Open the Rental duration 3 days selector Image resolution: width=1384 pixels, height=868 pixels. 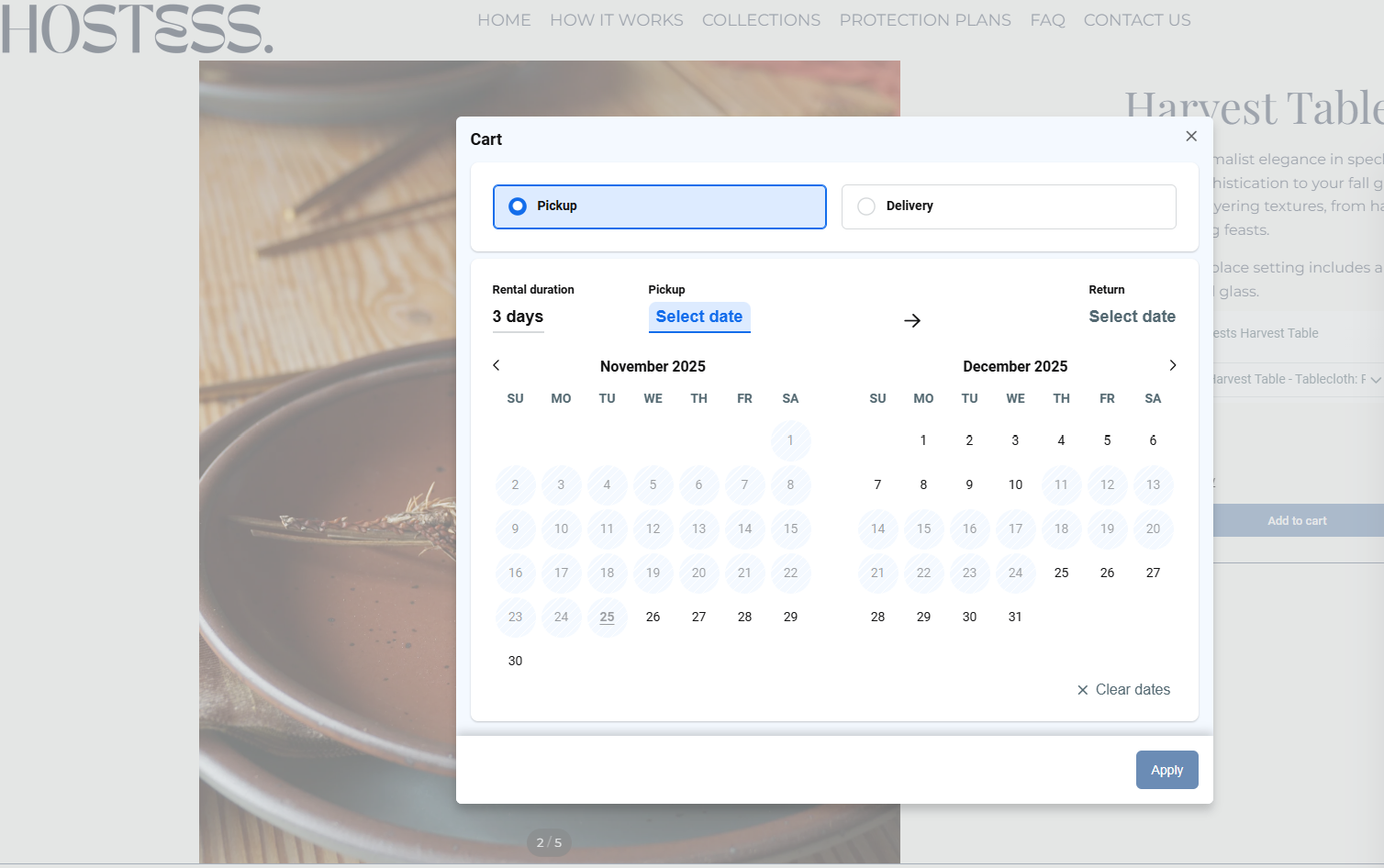point(518,317)
